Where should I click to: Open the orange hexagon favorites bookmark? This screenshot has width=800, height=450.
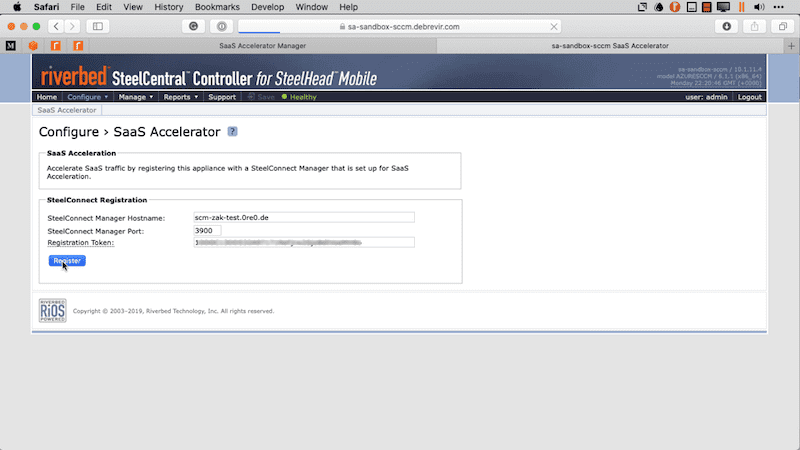click(33, 46)
